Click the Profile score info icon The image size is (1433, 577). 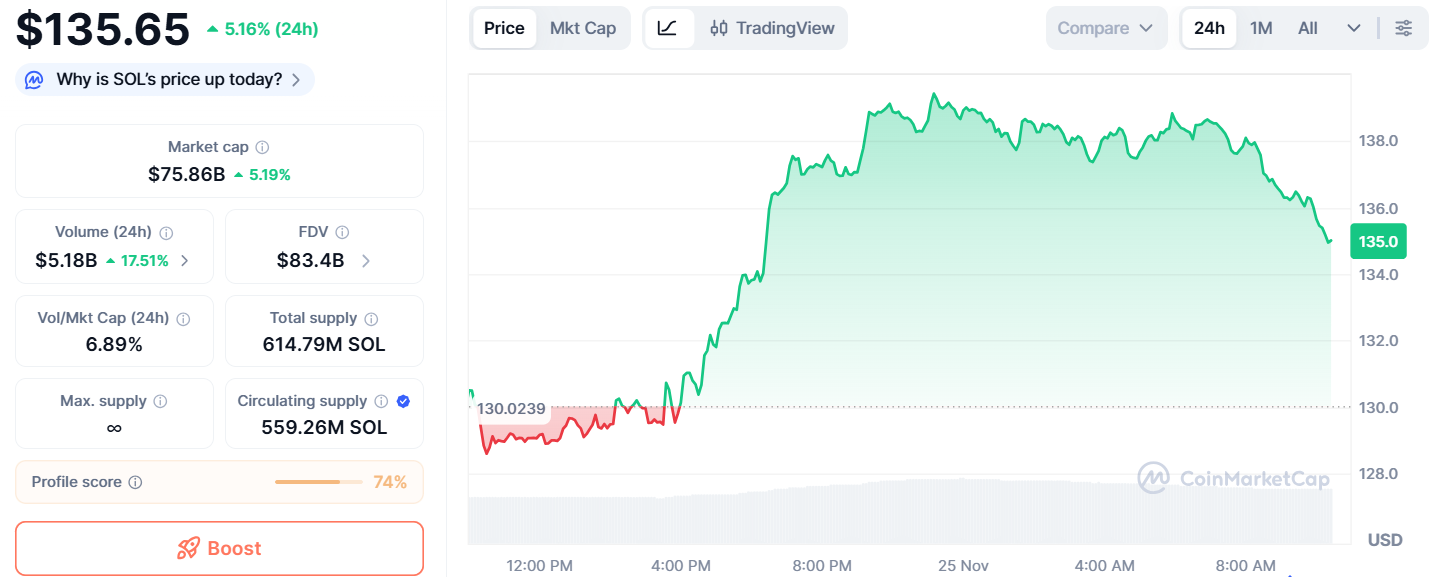point(135,482)
